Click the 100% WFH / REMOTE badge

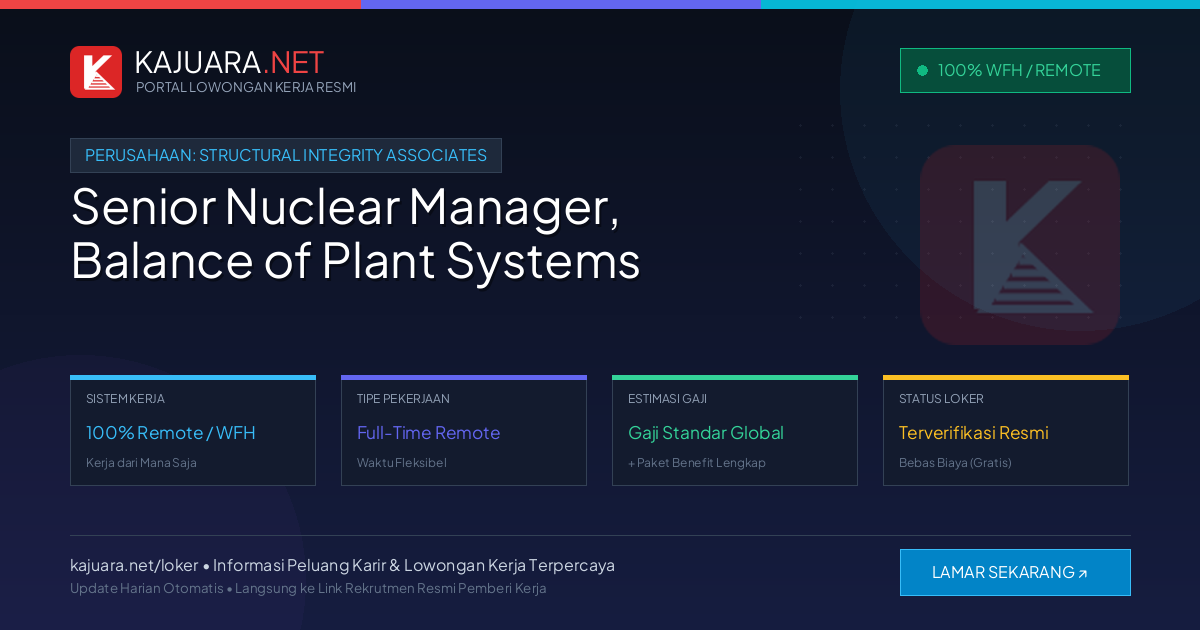click(x=1015, y=70)
